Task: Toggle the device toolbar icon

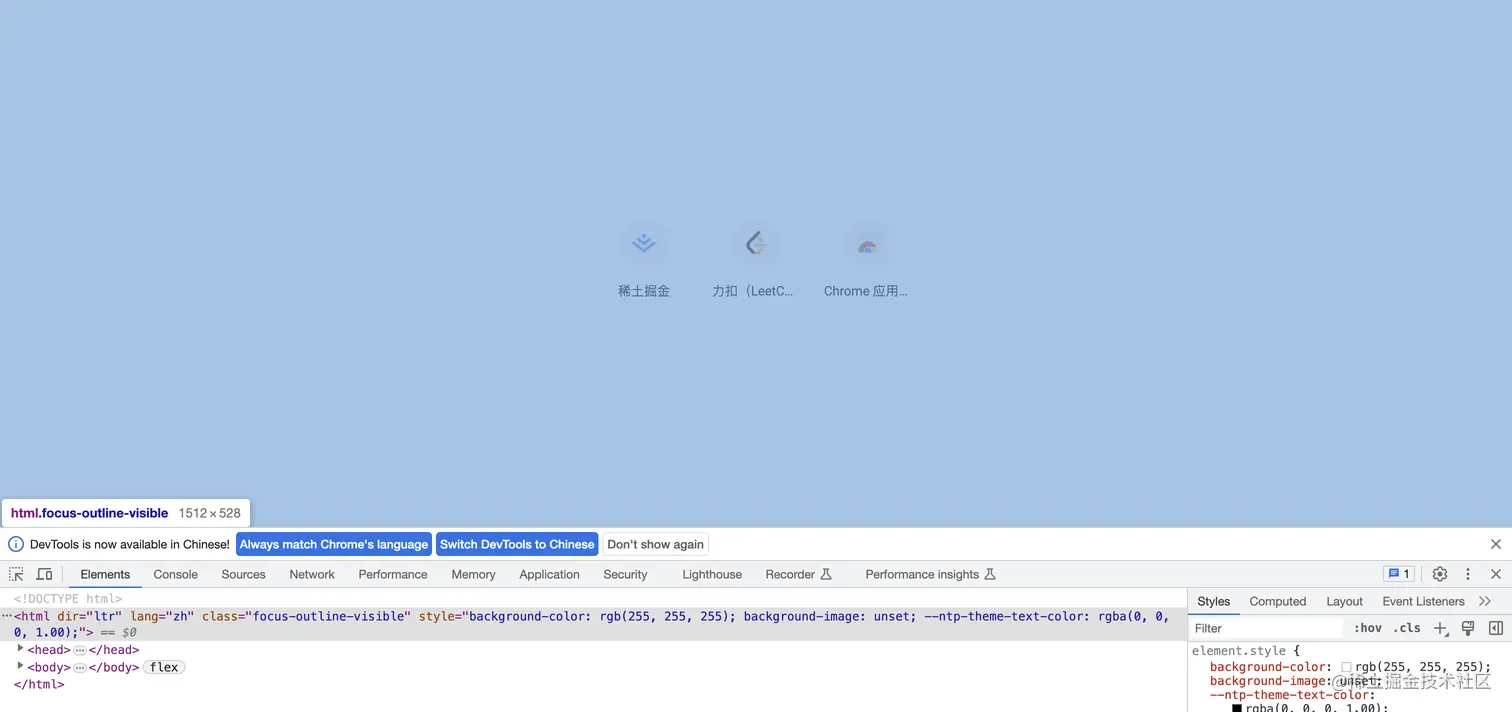Action: pos(44,574)
